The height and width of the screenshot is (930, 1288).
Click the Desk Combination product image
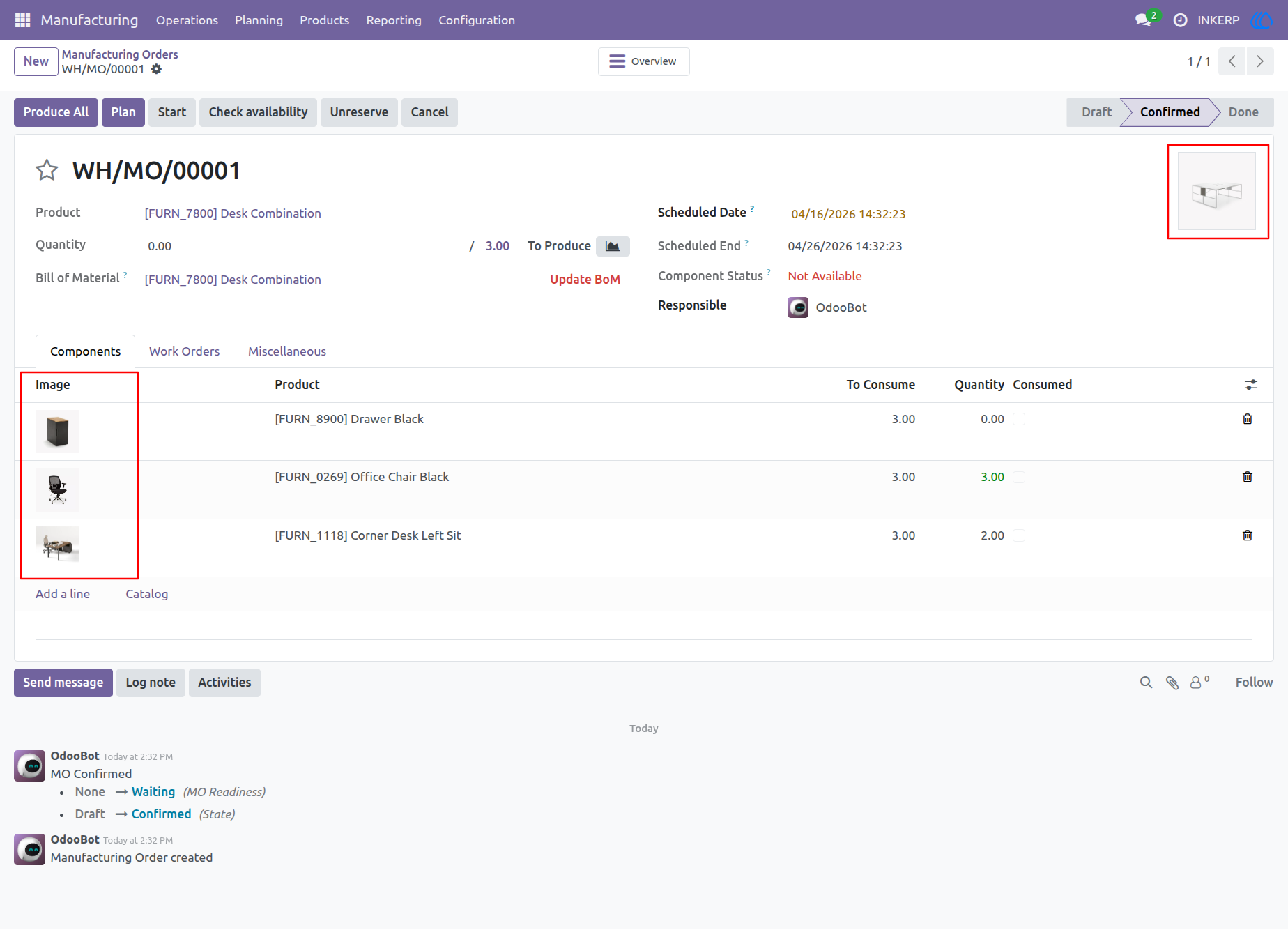1217,191
